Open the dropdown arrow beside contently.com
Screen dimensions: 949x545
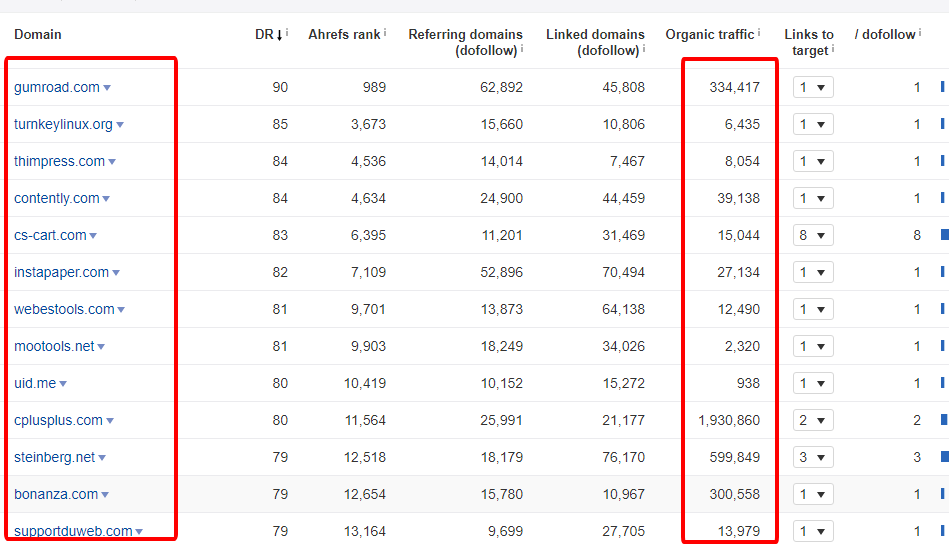click(106, 199)
